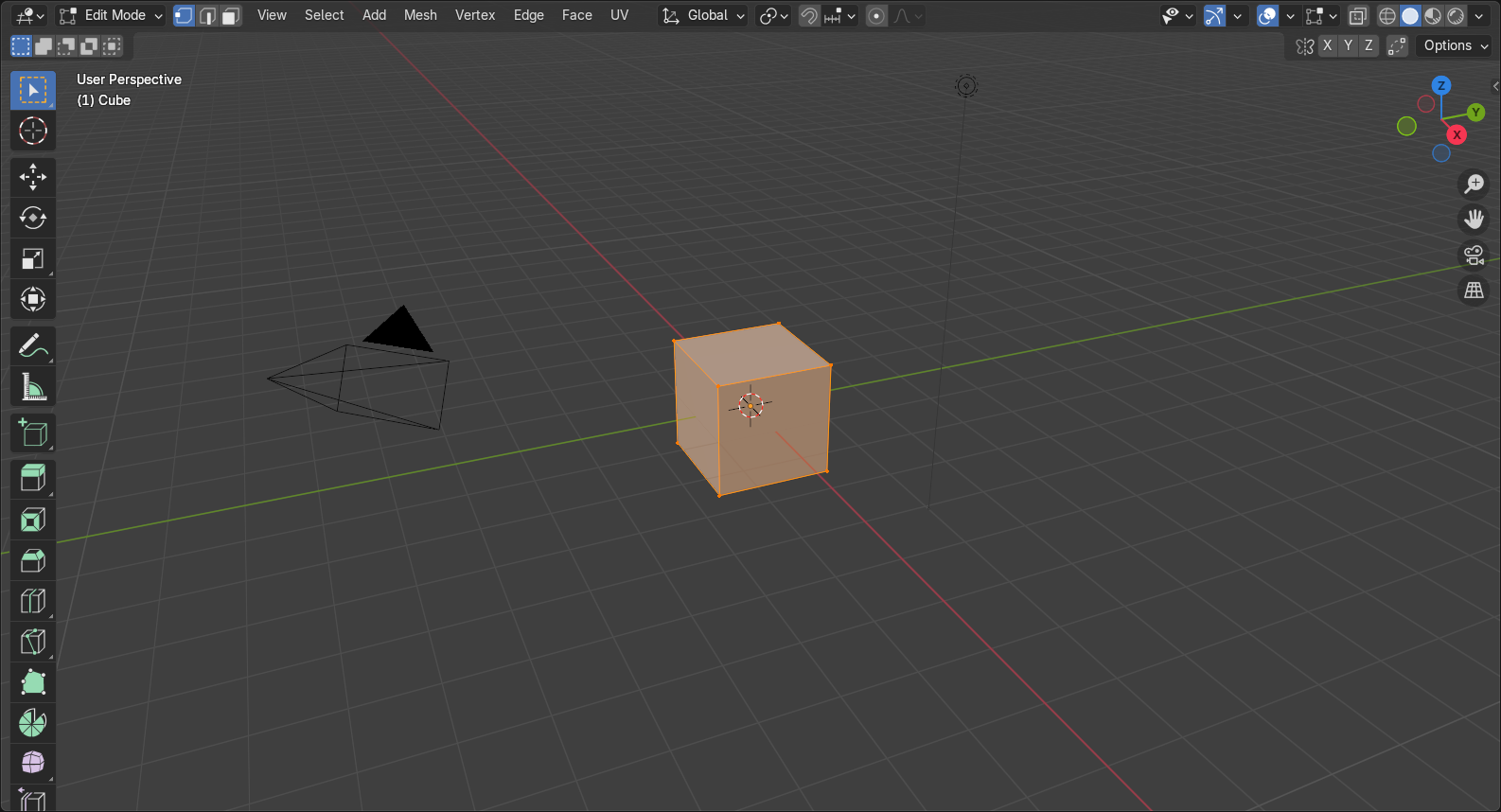Toggle camera view button
Screen dimensions: 1501x812
tap(1474, 255)
